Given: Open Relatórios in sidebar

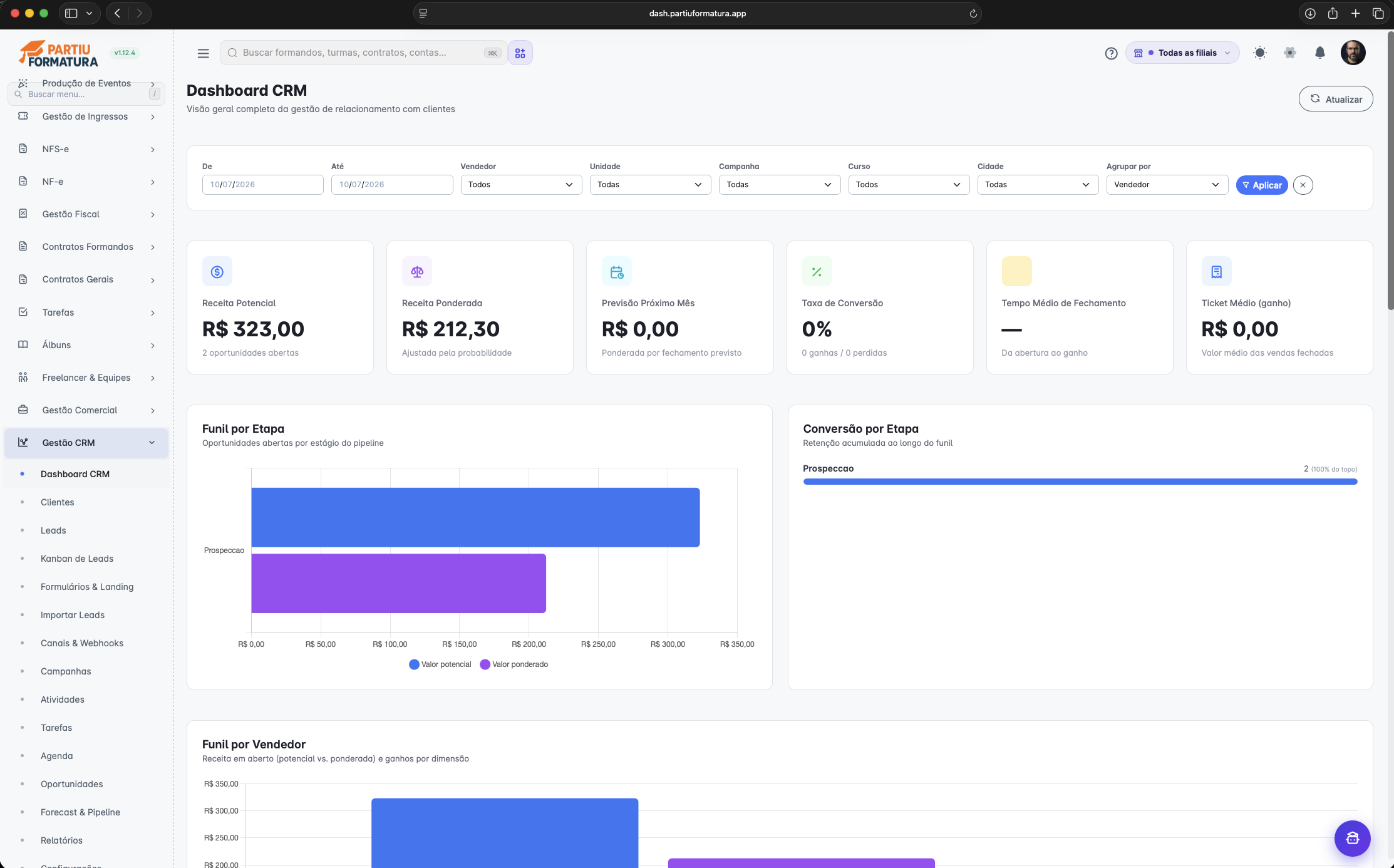Looking at the screenshot, I should click(61, 840).
